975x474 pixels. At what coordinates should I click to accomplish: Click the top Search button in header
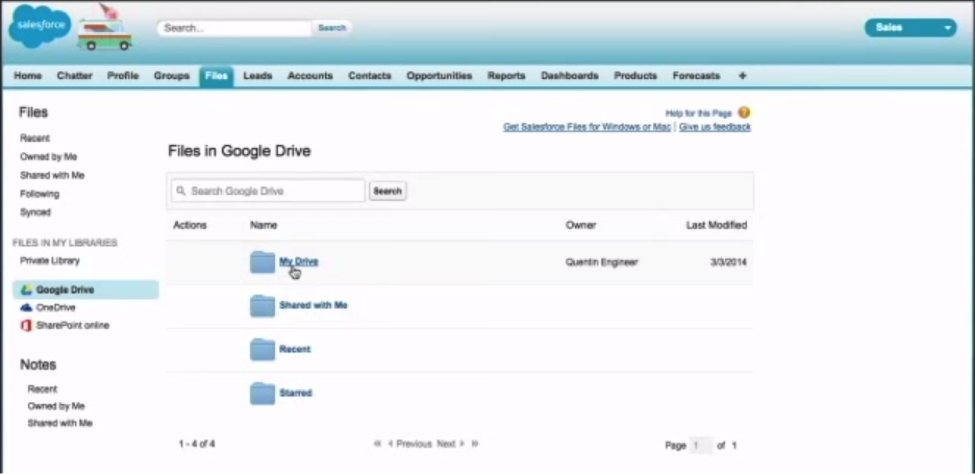(x=331, y=28)
